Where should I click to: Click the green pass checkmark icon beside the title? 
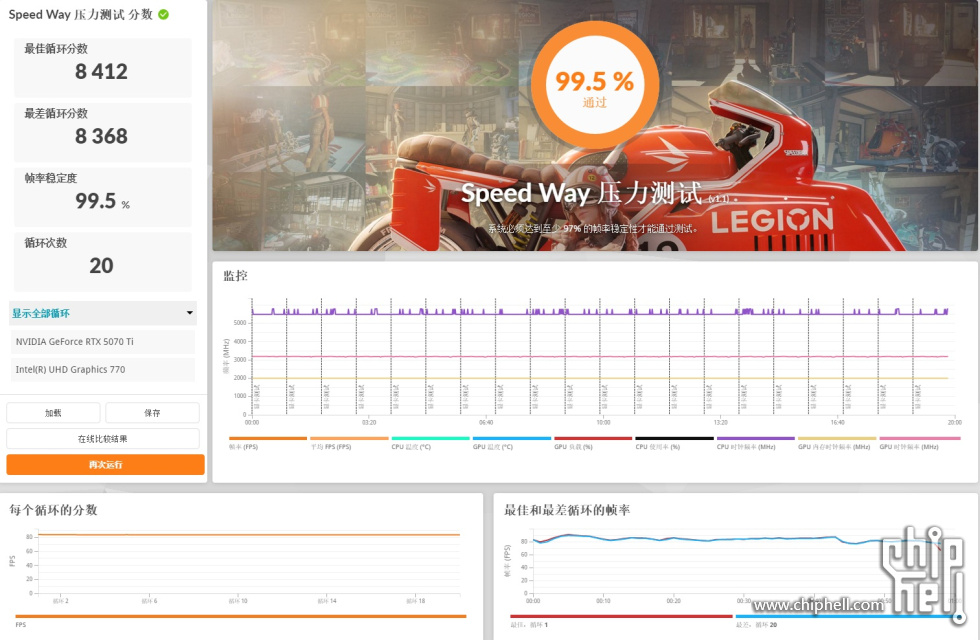click(x=163, y=15)
